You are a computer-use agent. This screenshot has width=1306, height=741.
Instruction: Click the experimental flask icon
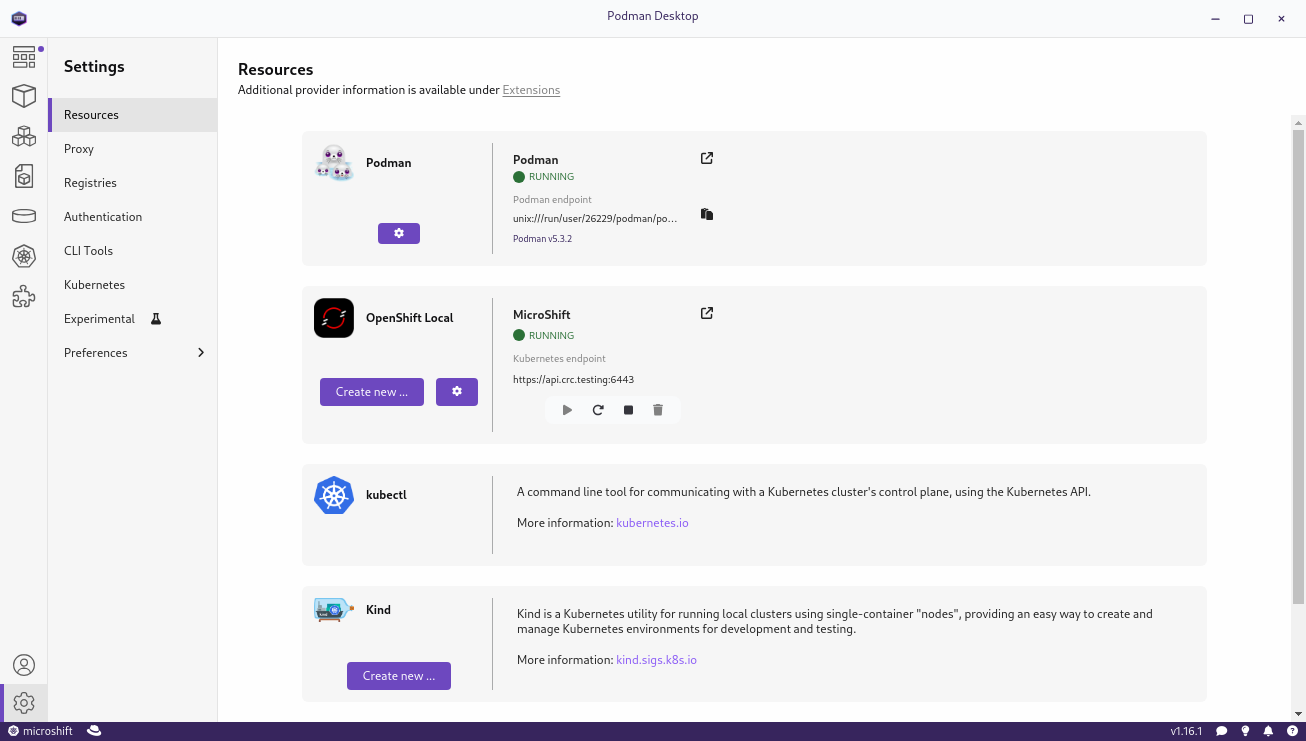pyautogui.click(x=156, y=319)
